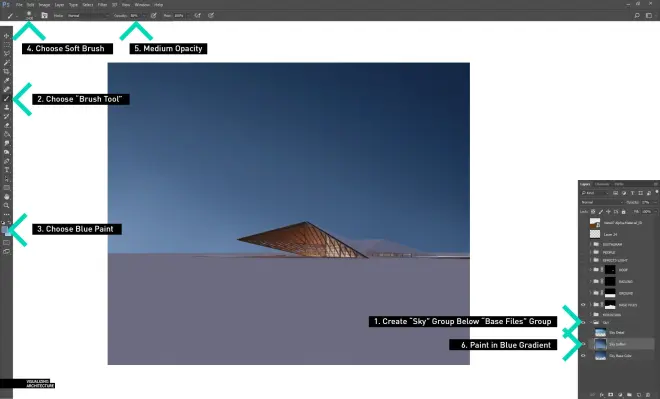This screenshot has height=399, width=660.
Task: Toggle visibility of Sky Gradient layer
Action: point(583,344)
